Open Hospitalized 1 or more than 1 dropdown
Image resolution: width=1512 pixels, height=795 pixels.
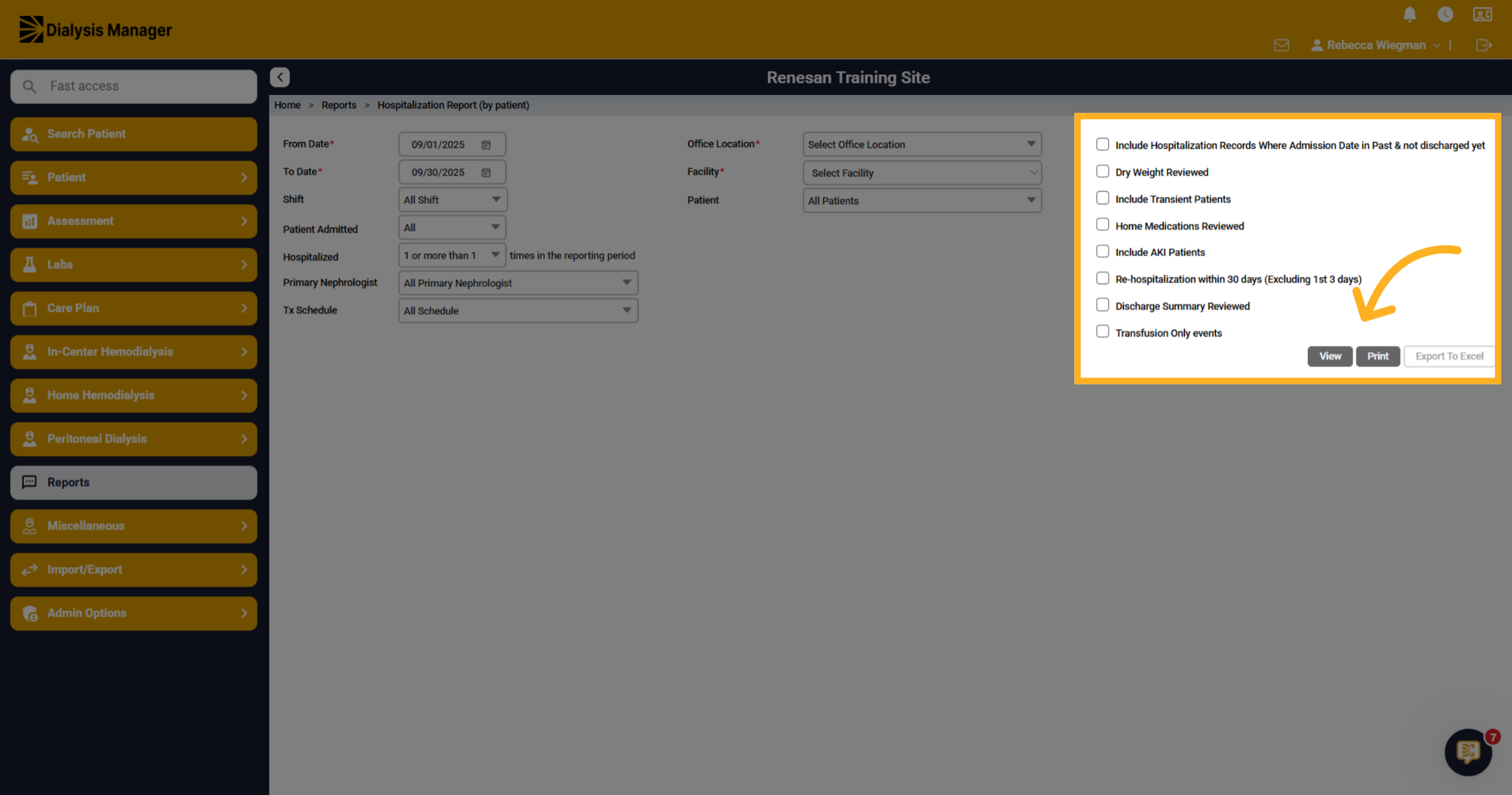point(452,255)
